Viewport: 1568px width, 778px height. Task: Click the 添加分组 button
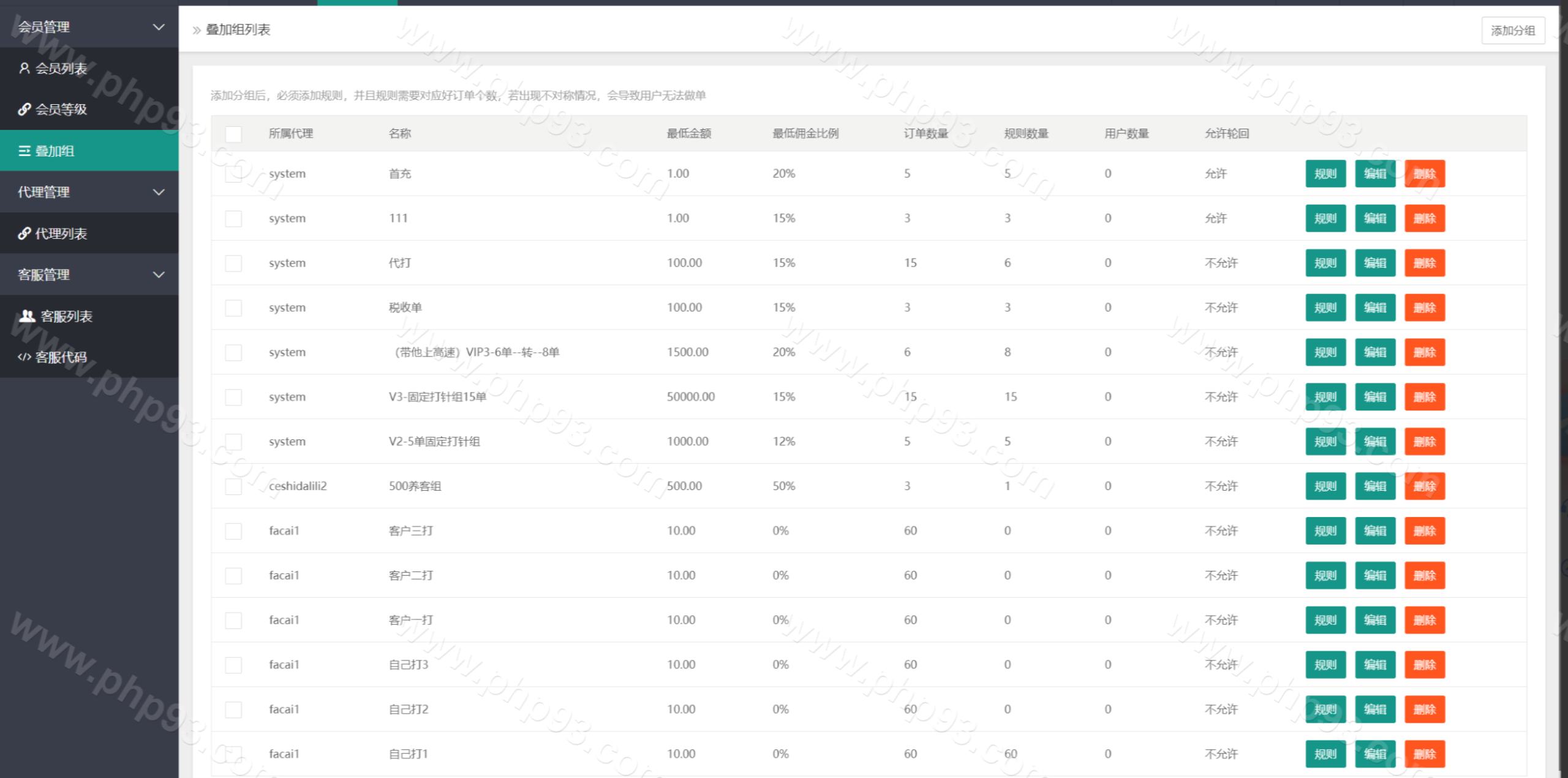[1512, 31]
